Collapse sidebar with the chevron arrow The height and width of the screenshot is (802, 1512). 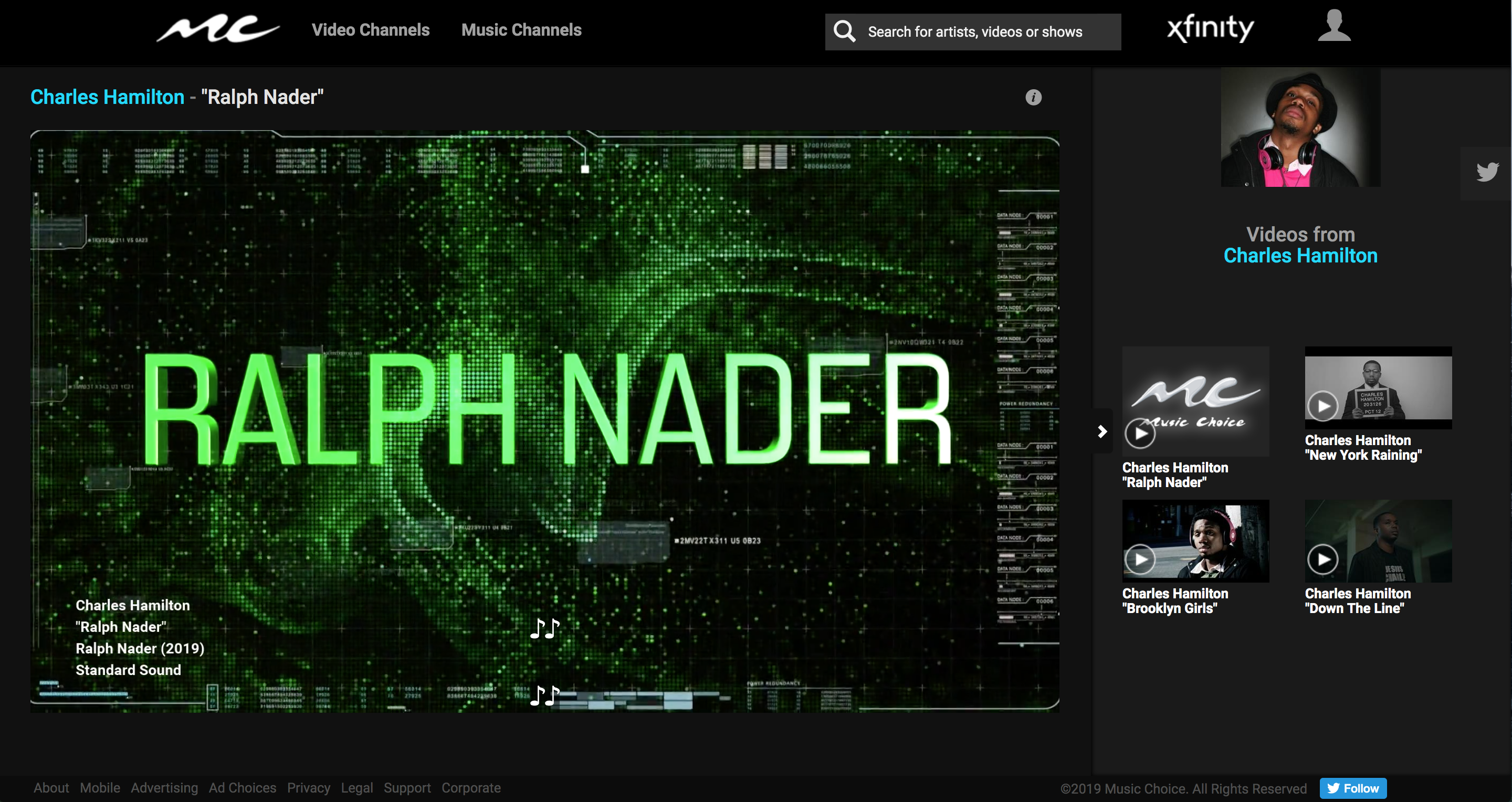coord(1102,431)
